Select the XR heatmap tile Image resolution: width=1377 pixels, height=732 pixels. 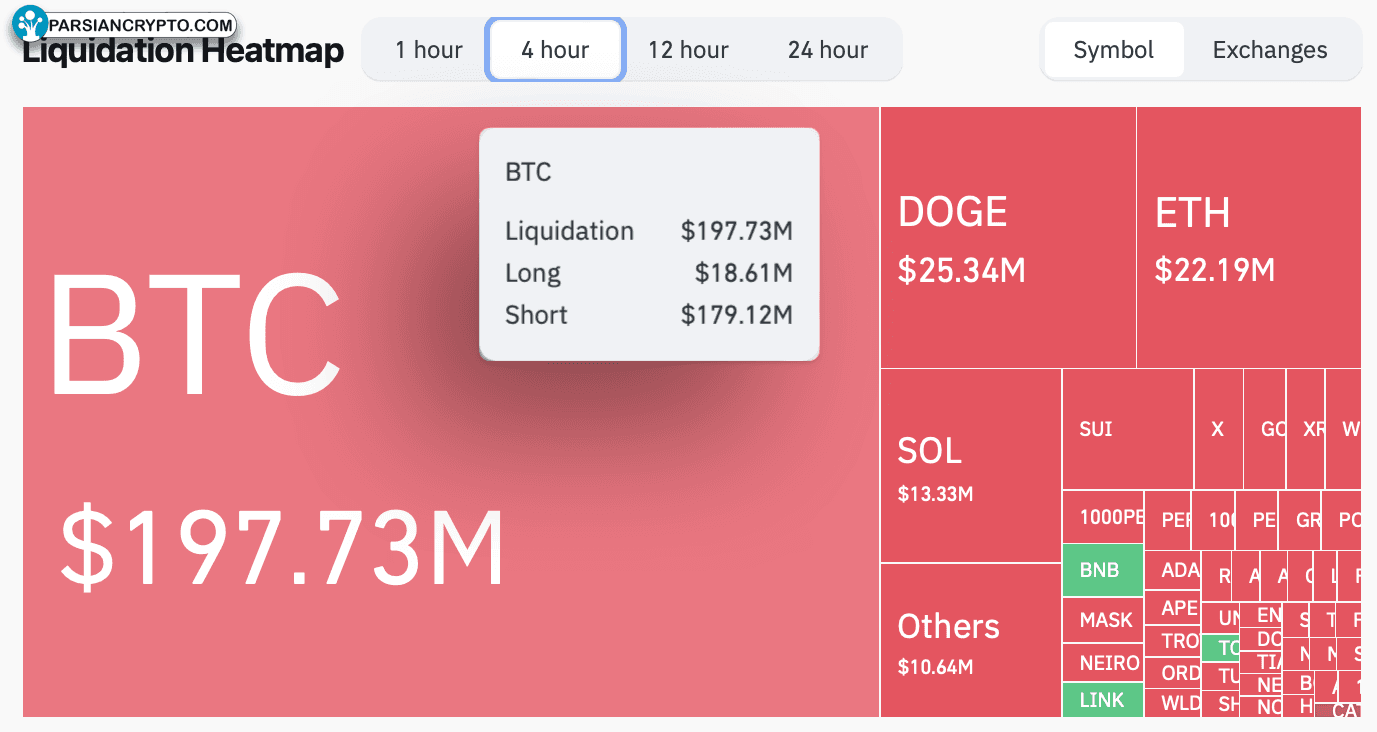pos(1306,429)
